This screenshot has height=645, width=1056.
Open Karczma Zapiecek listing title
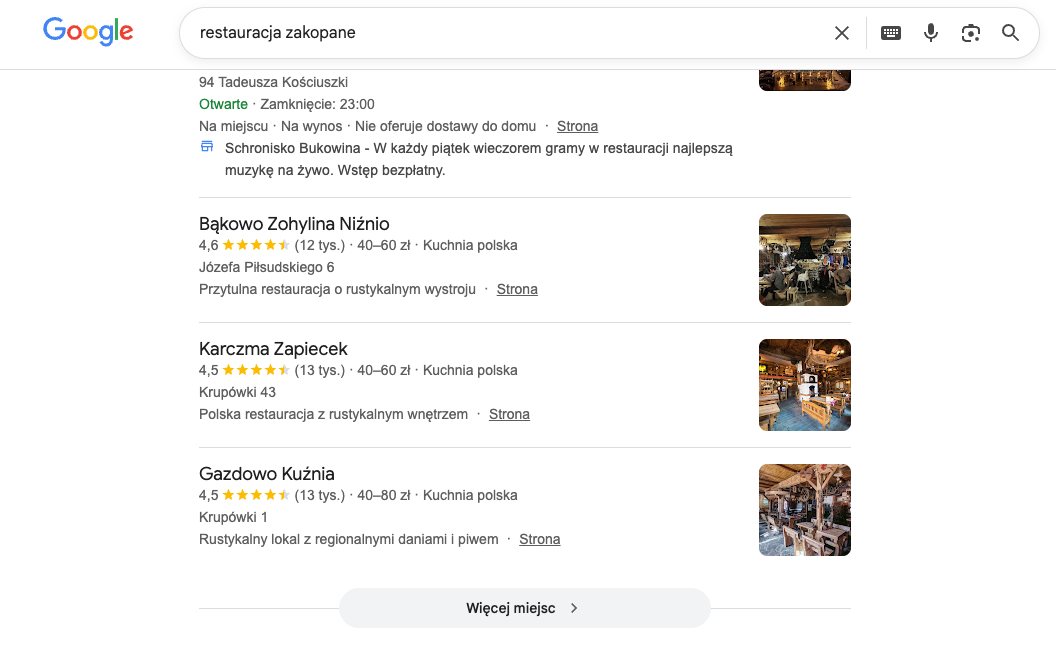pos(273,349)
